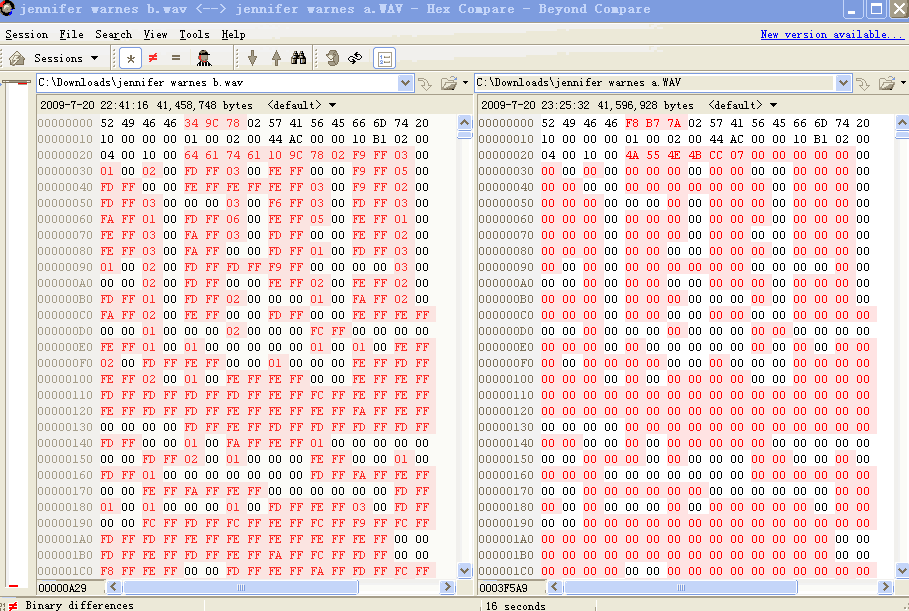Toggle the file info panel icon
The image size is (909, 611).
tap(384, 58)
